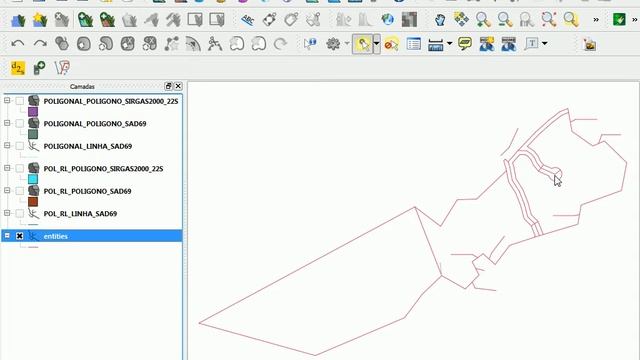This screenshot has width=640, height=360.
Task: Open the Text Annotation dropdown arrow
Action: (x=545, y=44)
